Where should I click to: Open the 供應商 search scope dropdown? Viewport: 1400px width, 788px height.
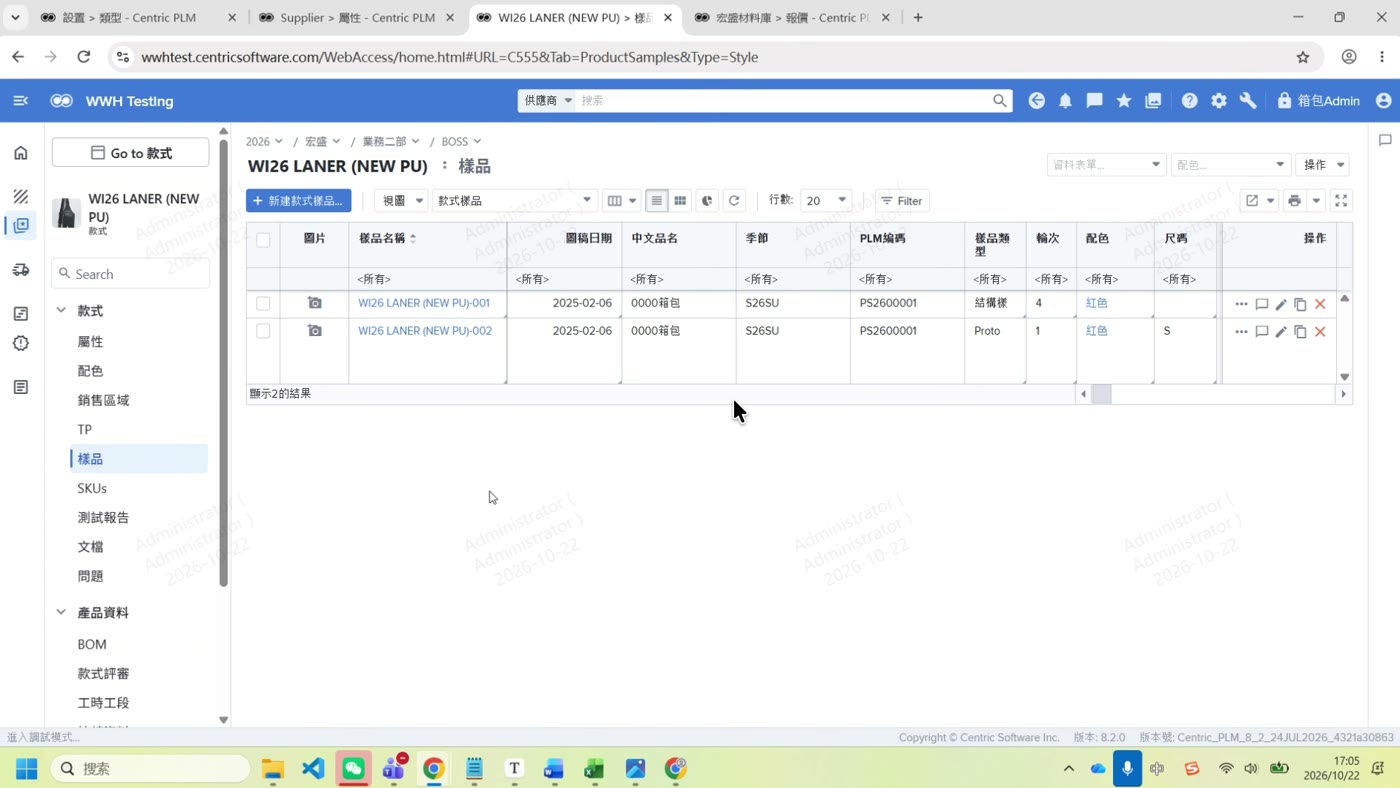[x=546, y=101]
